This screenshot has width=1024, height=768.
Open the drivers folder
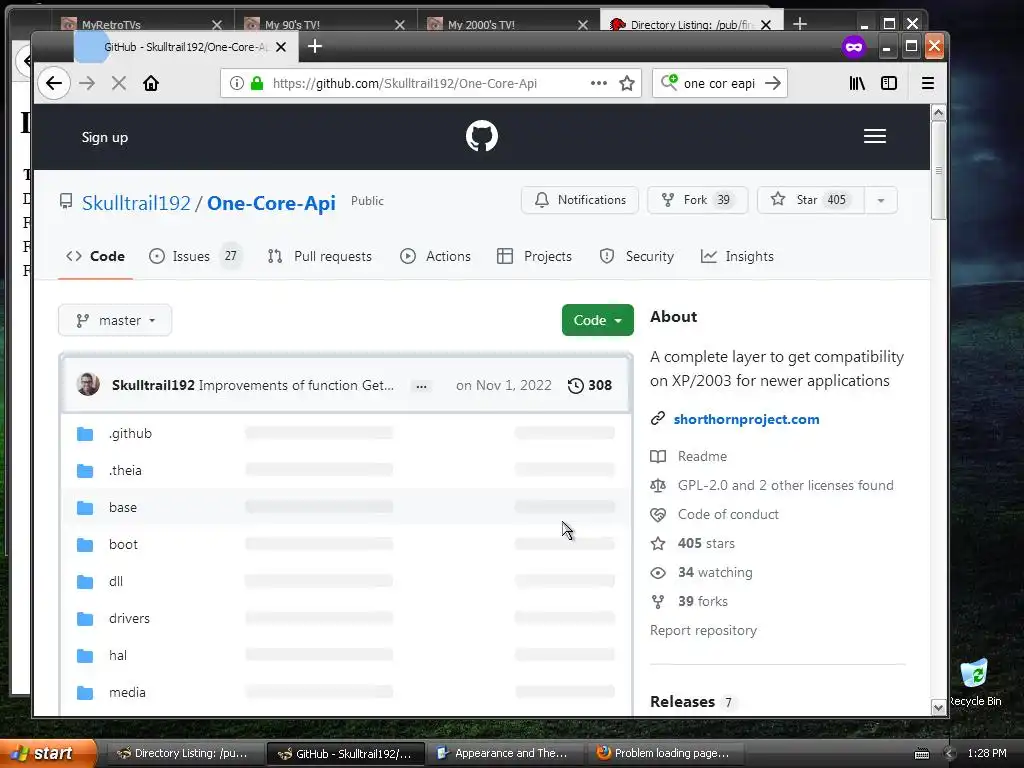129,618
